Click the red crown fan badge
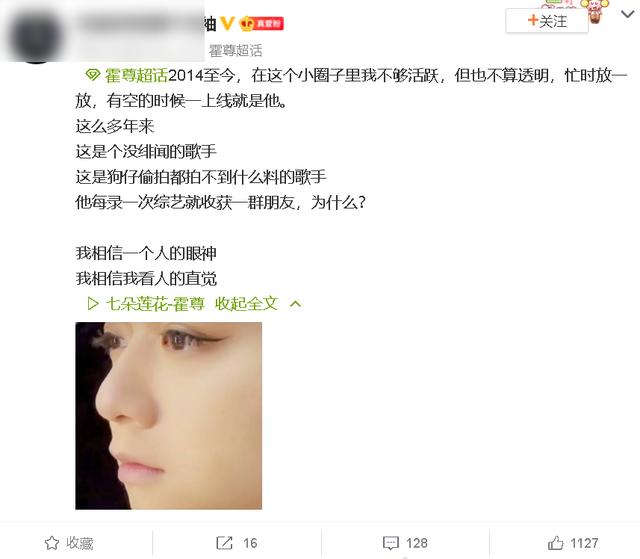640x559 pixels. click(261, 24)
